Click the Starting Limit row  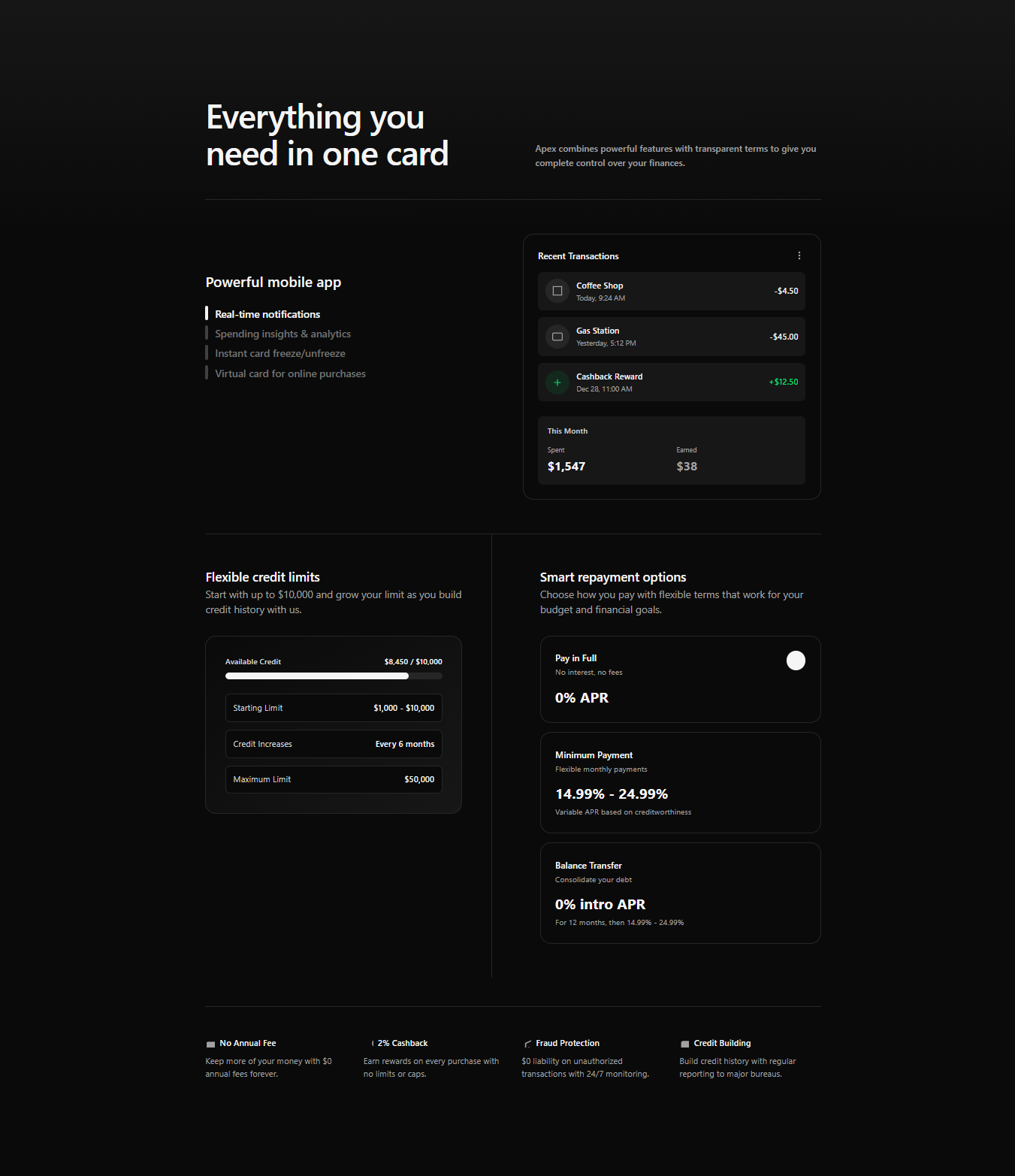[x=334, y=708]
